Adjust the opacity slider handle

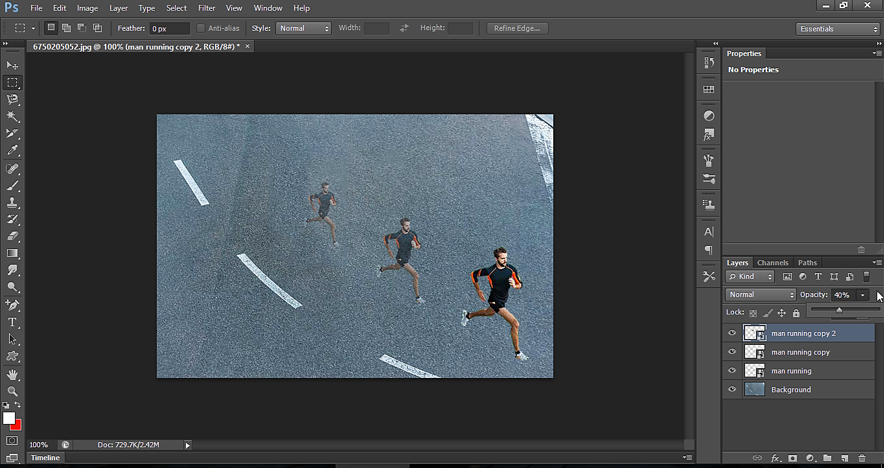[839, 310]
